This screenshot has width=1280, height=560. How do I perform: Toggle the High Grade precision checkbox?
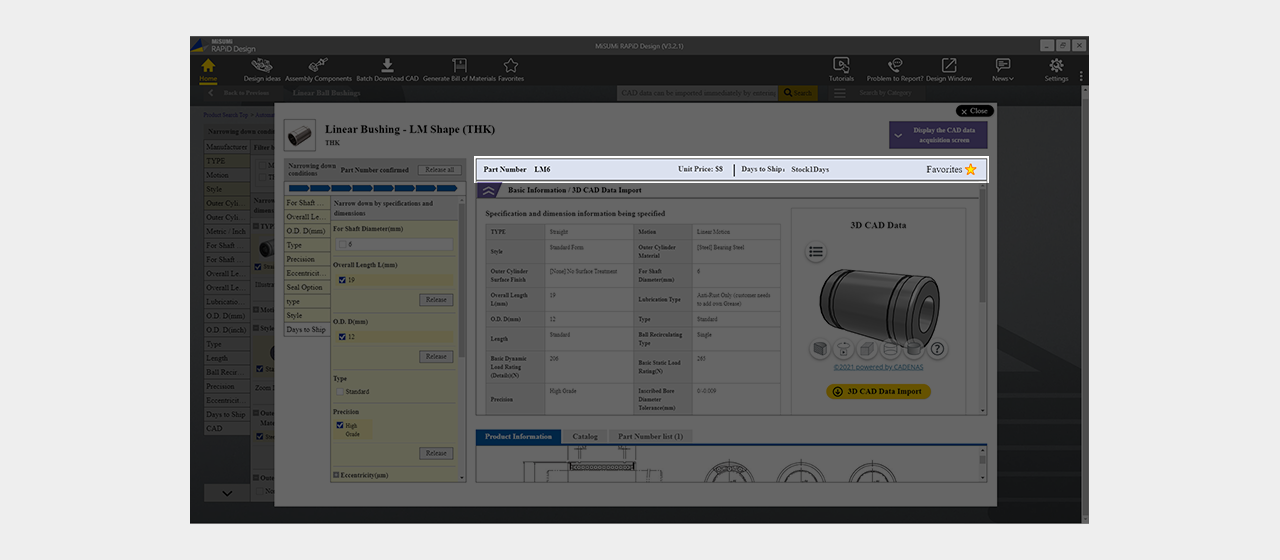click(342, 425)
